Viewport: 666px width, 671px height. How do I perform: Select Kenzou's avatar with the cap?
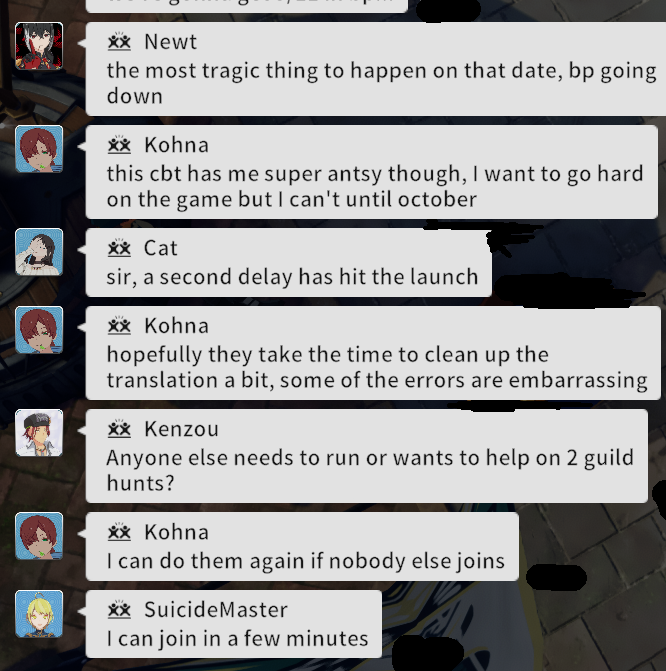coord(39,433)
